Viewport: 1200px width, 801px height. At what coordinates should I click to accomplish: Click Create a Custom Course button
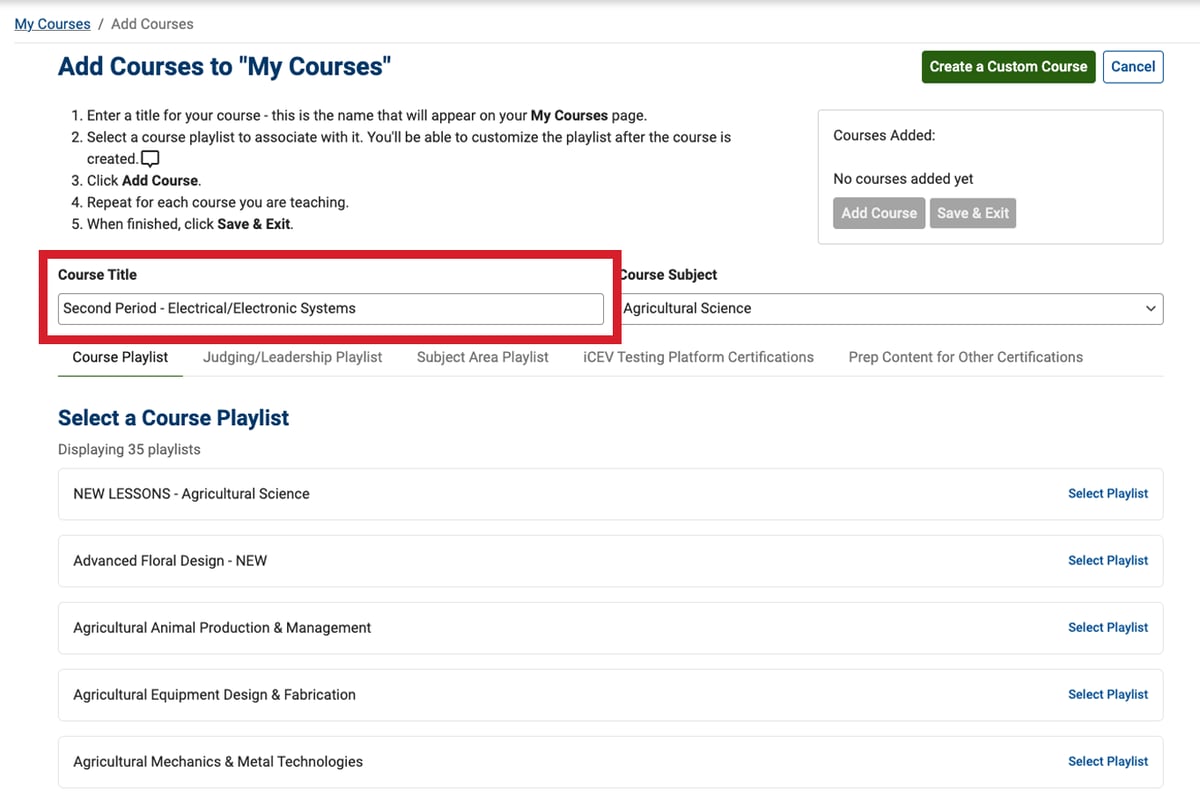[x=1008, y=67]
